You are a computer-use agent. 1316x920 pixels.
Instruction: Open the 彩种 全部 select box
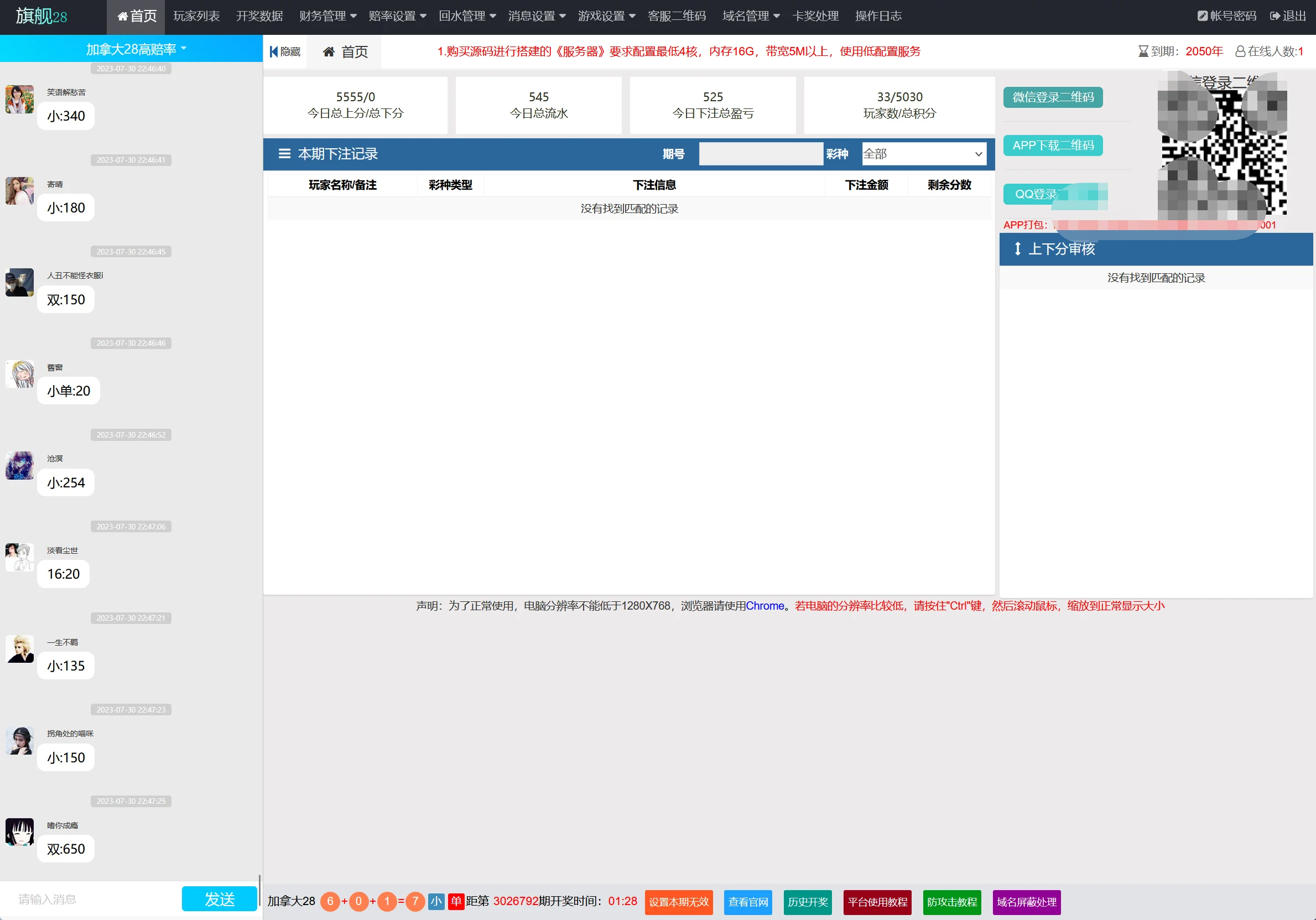(923, 154)
